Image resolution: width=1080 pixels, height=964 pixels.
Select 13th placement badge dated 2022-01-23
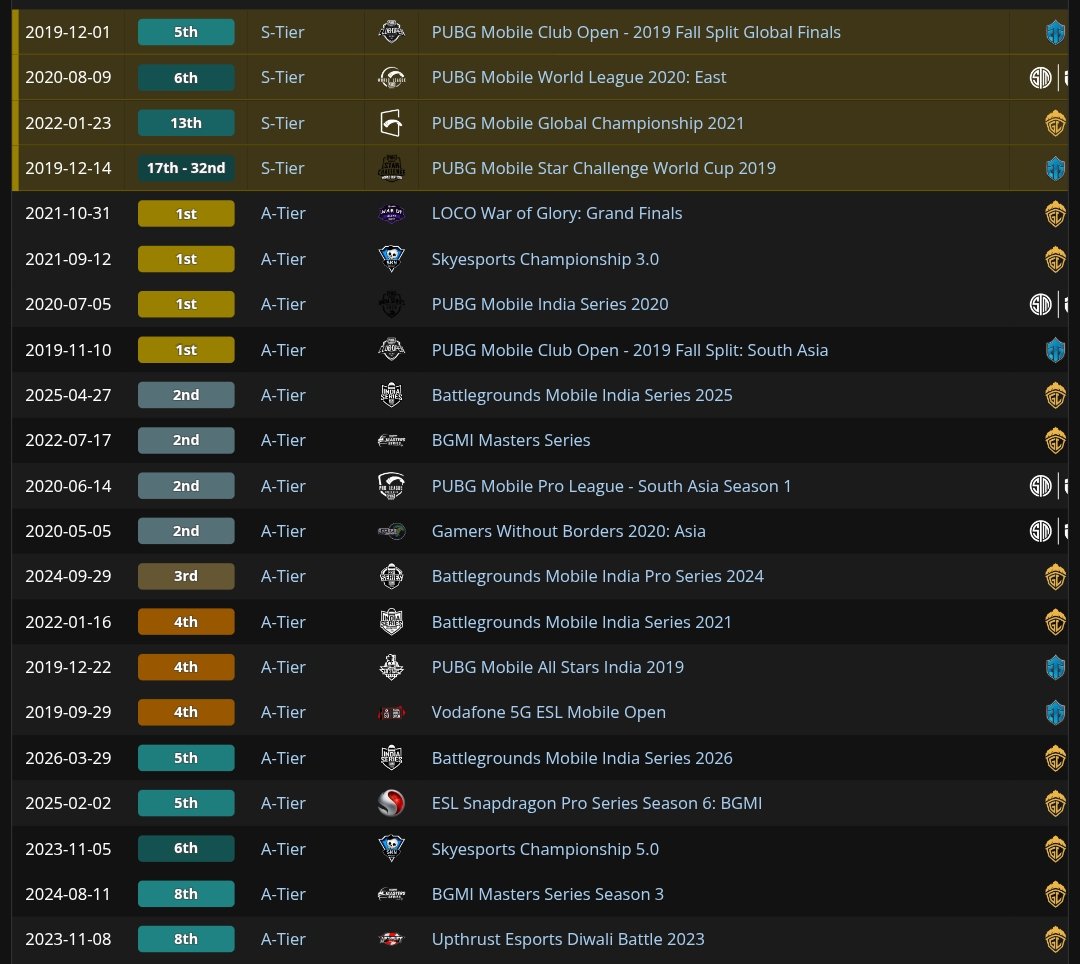(186, 123)
